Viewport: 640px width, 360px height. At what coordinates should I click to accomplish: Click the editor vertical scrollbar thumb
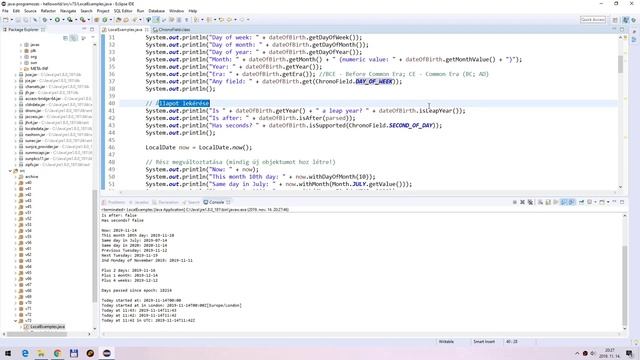coord(620,64)
